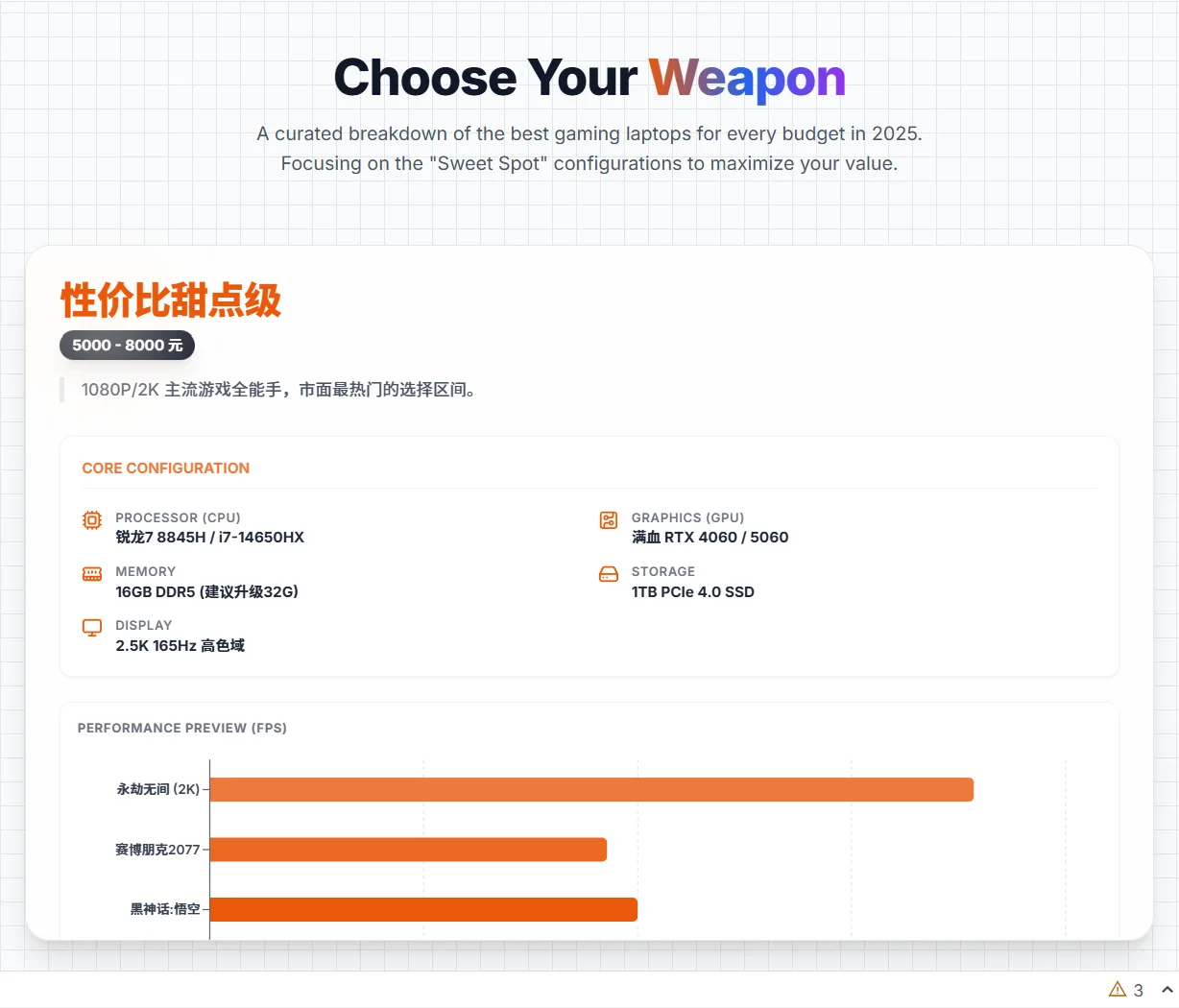Image resolution: width=1179 pixels, height=1008 pixels.
Task: Click the storage drive icon
Action: (x=609, y=574)
